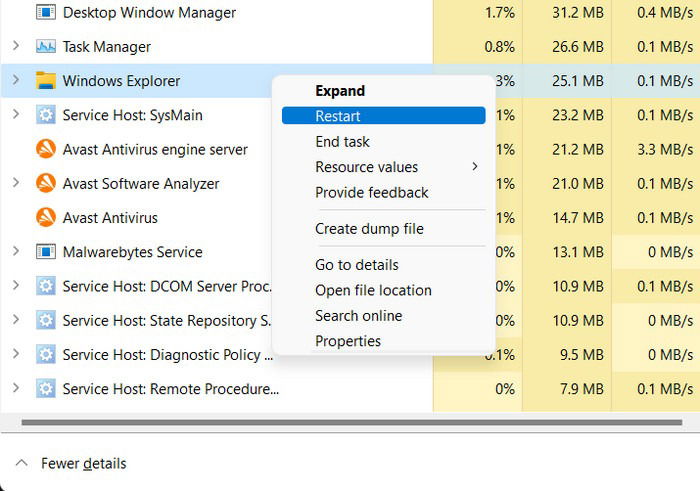Viewport: 700px width, 491px height.
Task: Click the Service Host: Remote Procedure gear icon
Action: [x=46, y=389]
